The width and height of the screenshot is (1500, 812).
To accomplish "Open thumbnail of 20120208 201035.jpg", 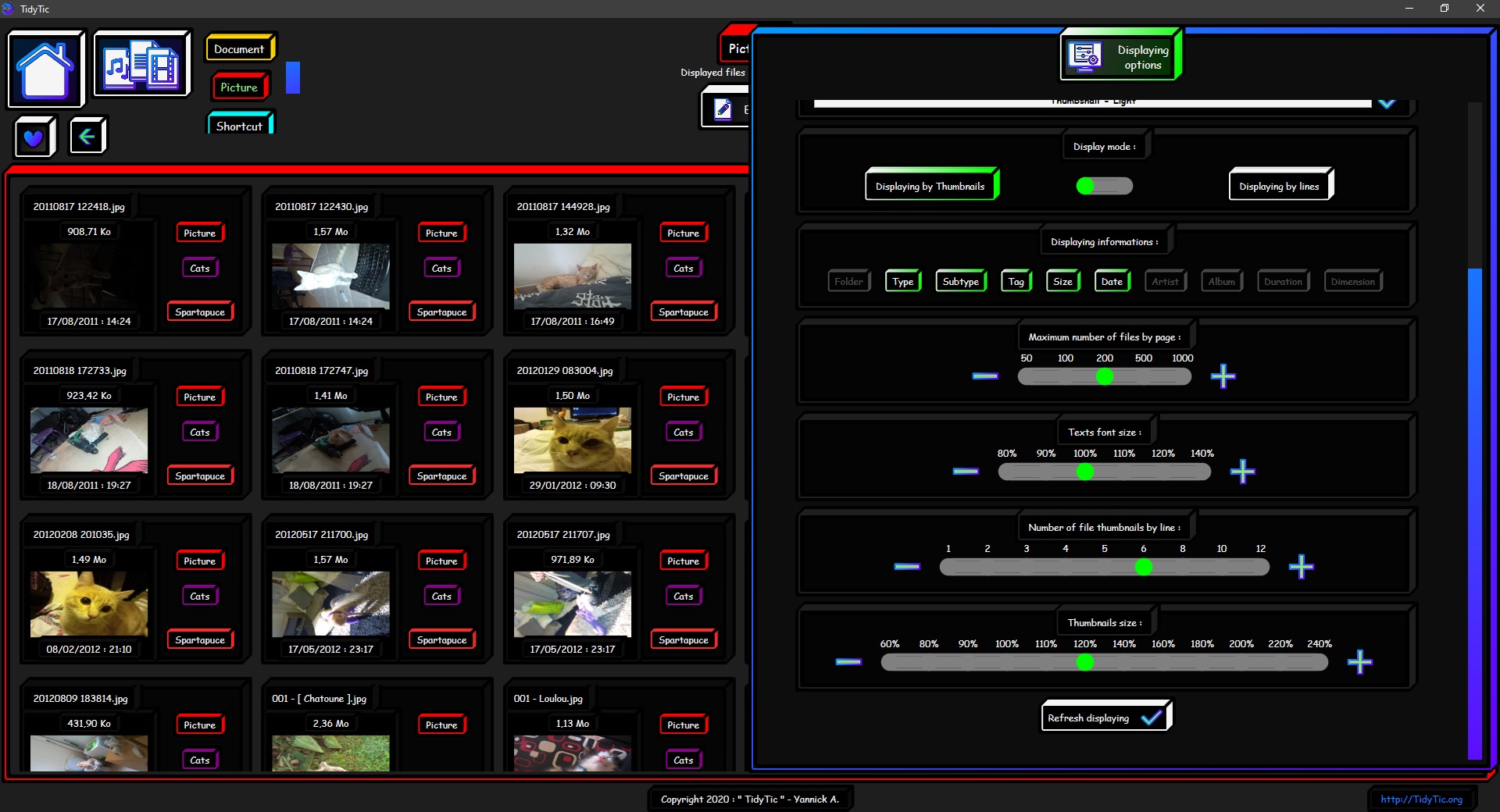I will point(89,604).
